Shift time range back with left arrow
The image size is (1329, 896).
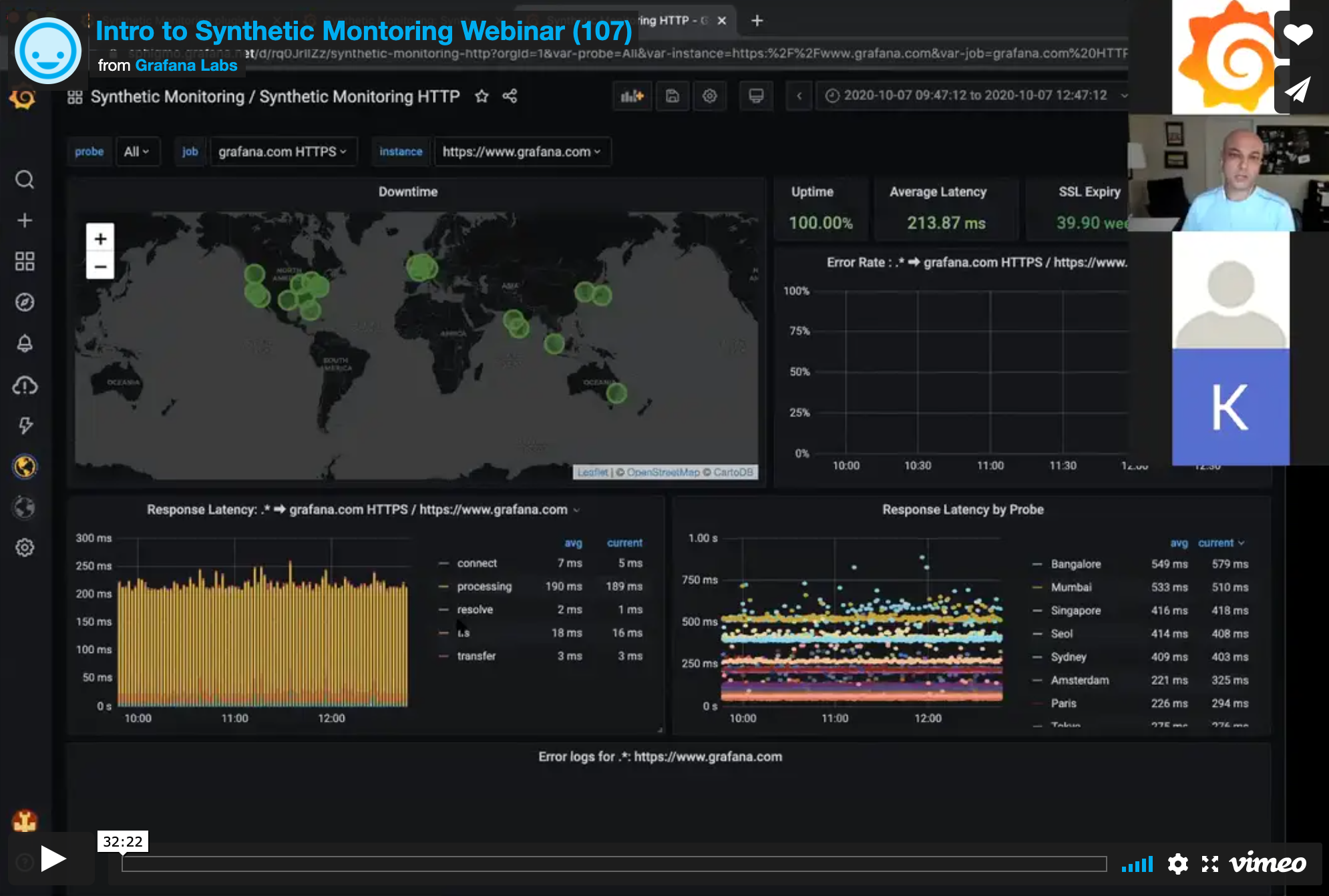tap(799, 96)
